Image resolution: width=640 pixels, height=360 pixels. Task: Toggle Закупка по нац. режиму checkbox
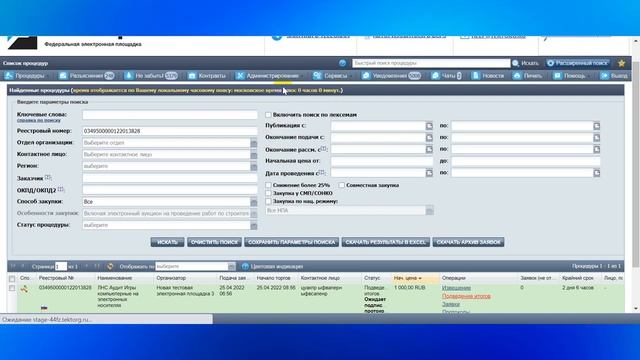[268, 202]
